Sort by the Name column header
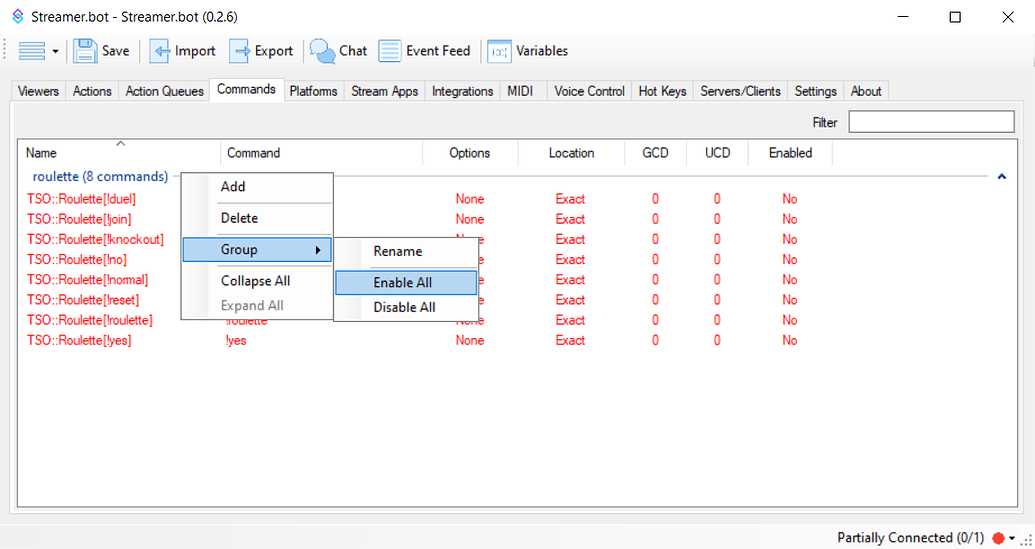Viewport: 1035px width, 549px height. click(x=119, y=153)
